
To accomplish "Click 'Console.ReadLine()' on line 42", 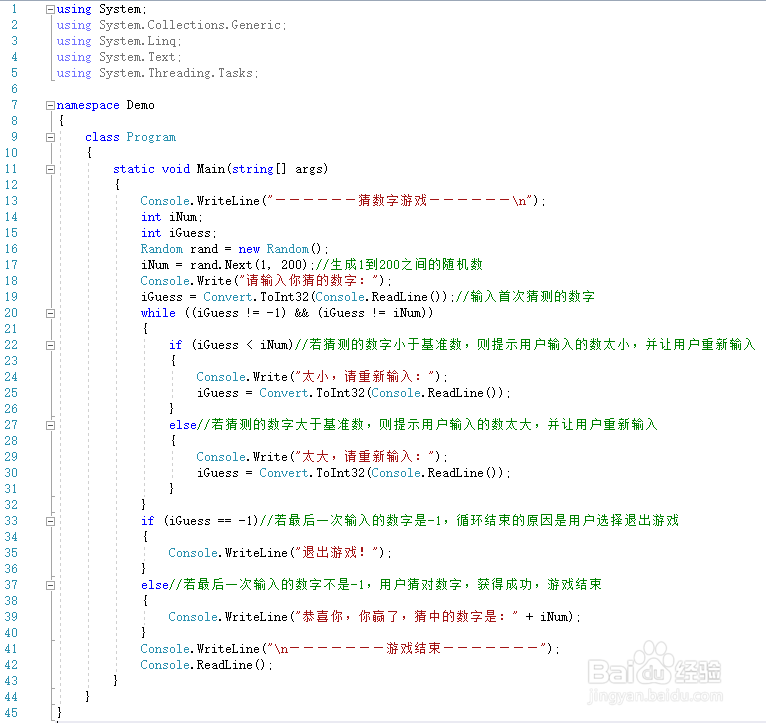I will (203, 665).
